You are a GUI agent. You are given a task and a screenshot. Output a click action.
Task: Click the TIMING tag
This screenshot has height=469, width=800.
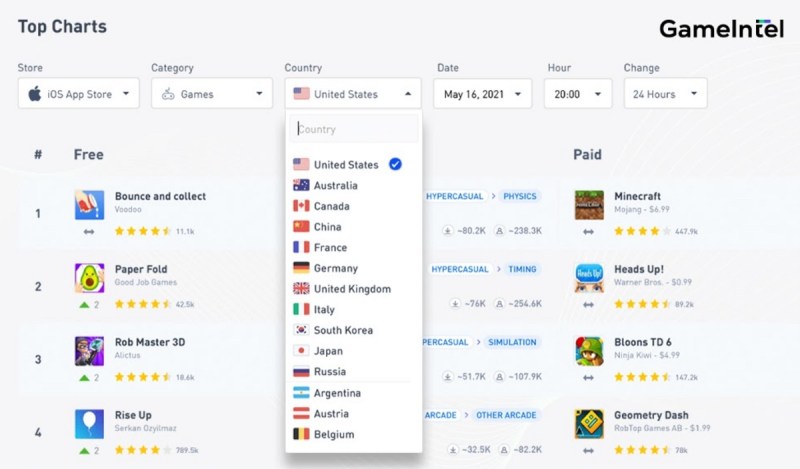522,269
